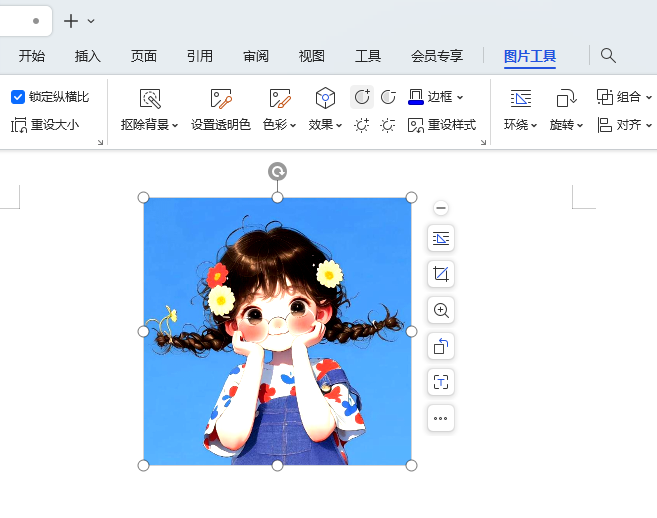657x518 pixels.
Task: Select the floating crop tool icon
Action: (x=441, y=274)
